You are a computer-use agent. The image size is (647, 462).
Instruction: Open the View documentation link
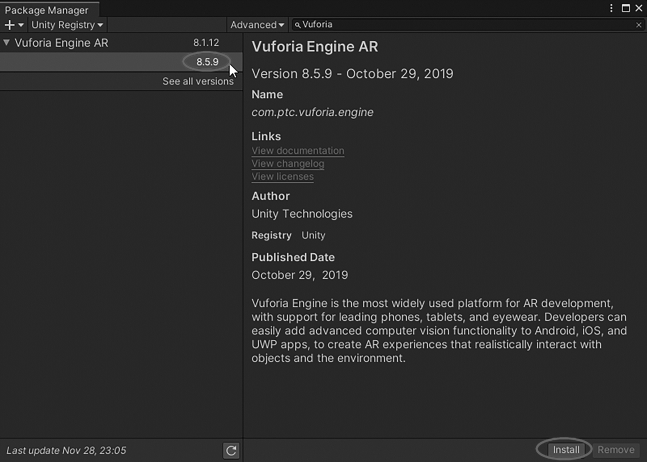(x=298, y=151)
